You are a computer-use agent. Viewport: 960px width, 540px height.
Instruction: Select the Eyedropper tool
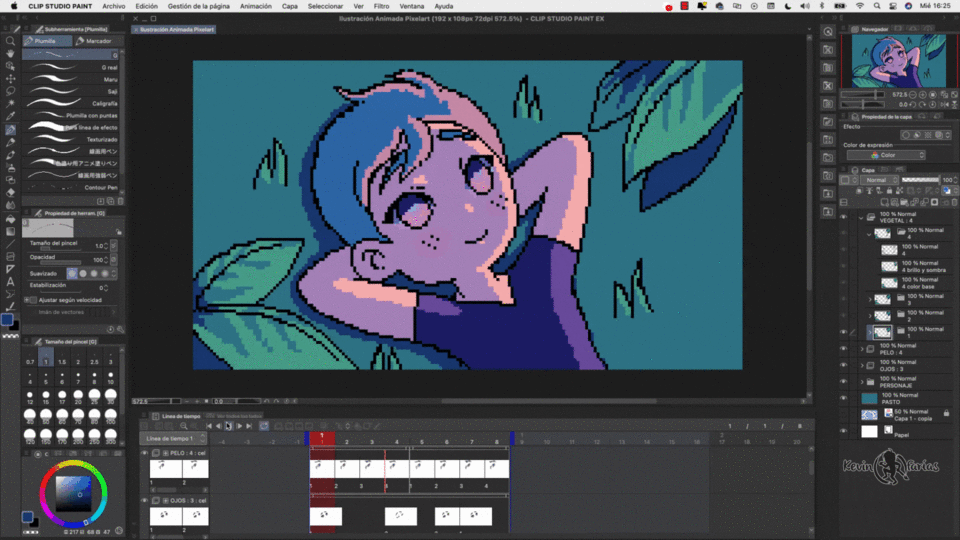10,116
